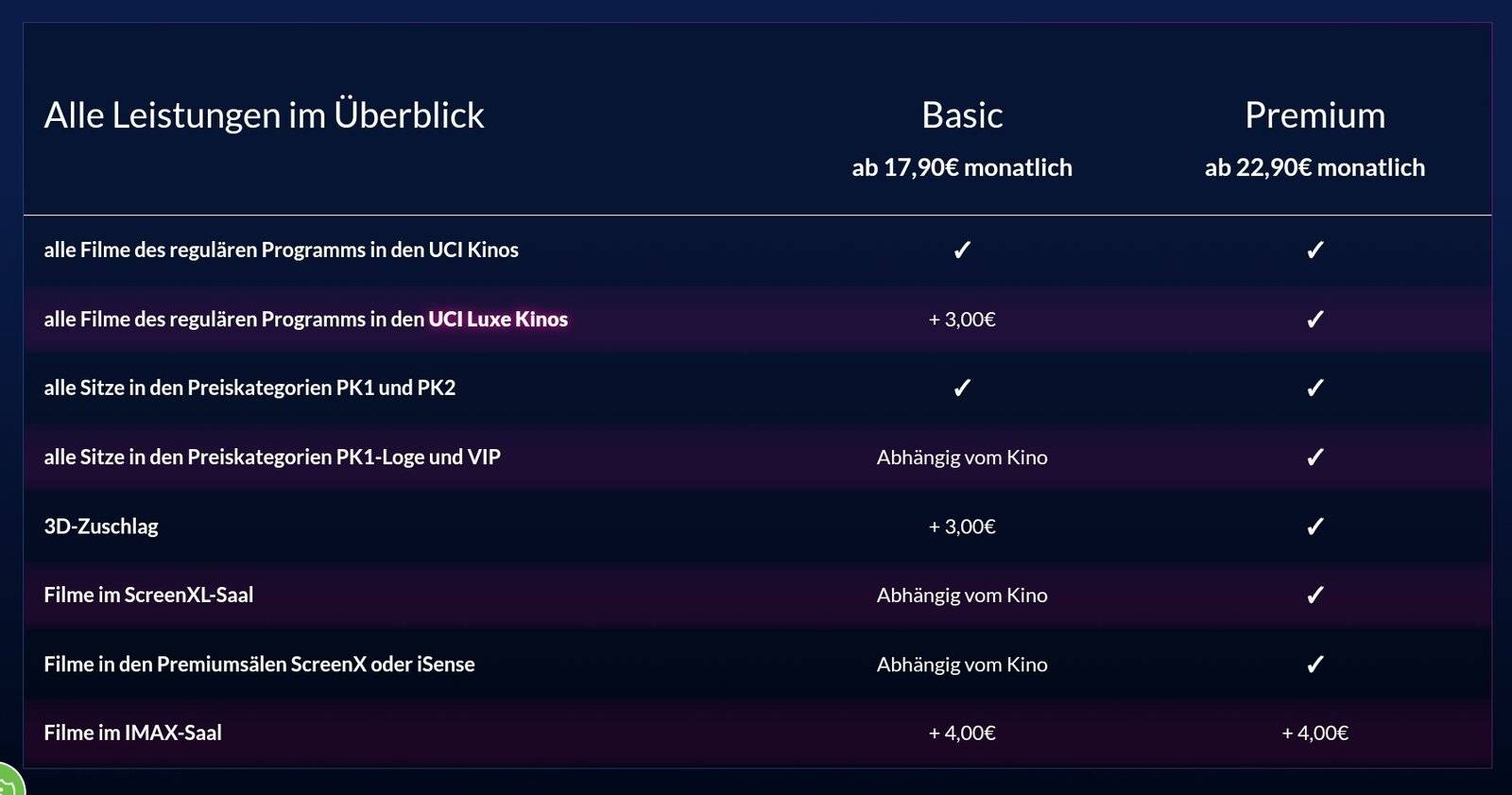The height and width of the screenshot is (795, 1512).
Task: Click Premium checkmark for regular UCI Kinos films
Action: coord(1314,250)
